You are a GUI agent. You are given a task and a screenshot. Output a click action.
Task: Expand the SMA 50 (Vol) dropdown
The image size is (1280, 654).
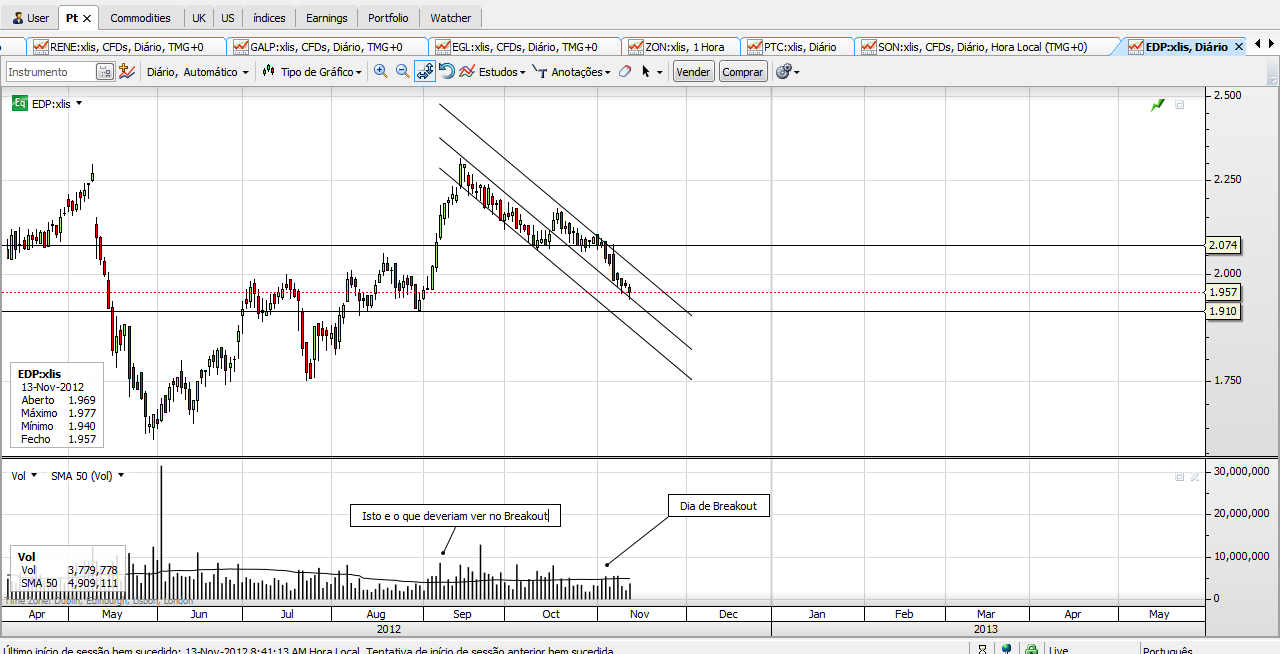[x=121, y=476]
